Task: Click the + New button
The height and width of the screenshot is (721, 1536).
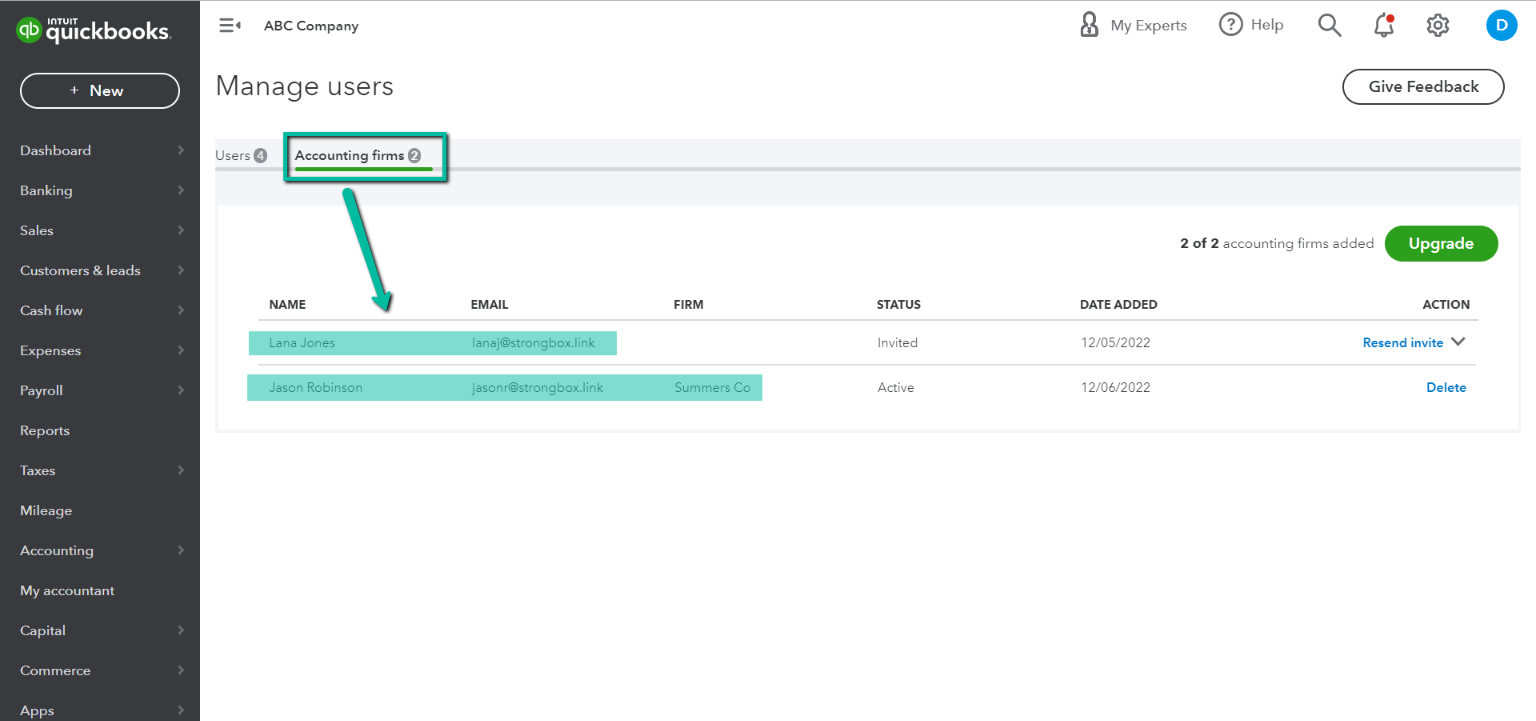Action: click(x=99, y=91)
